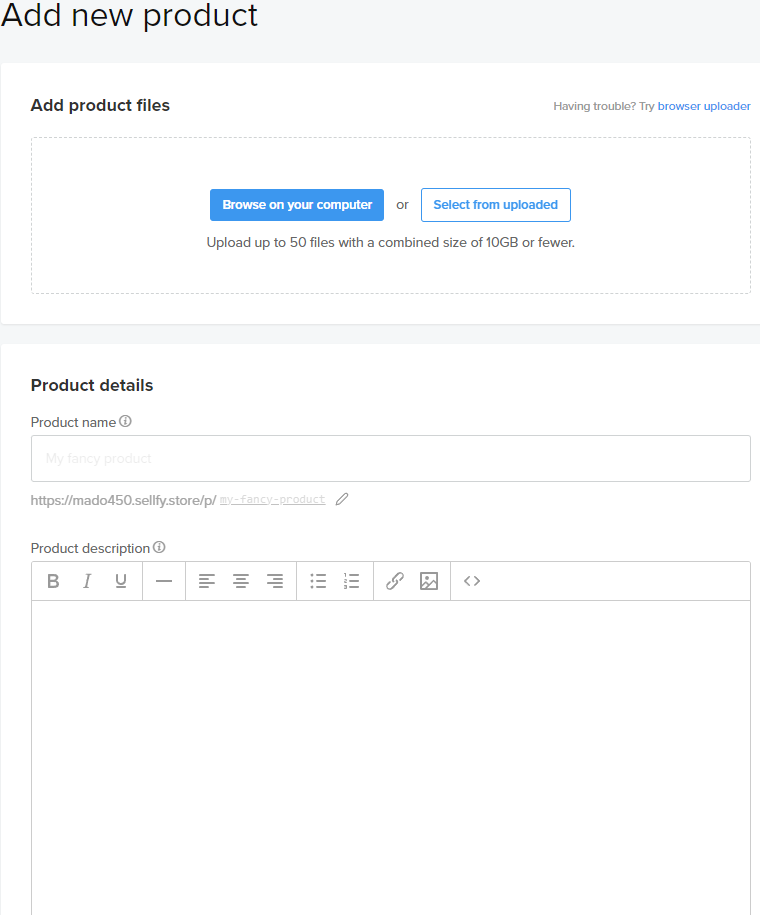Click Browse on your computer button
This screenshot has height=915, width=760.
[x=297, y=205]
